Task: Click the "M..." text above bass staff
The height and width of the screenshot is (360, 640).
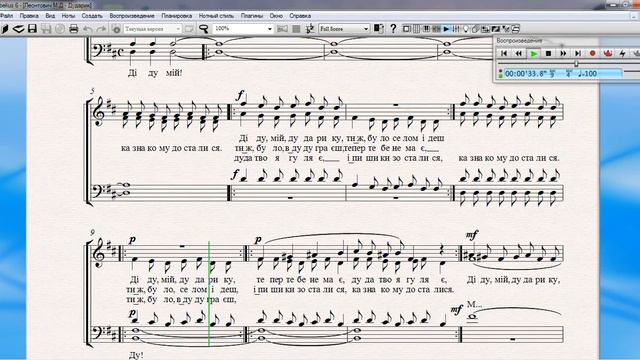Action: tap(474, 304)
